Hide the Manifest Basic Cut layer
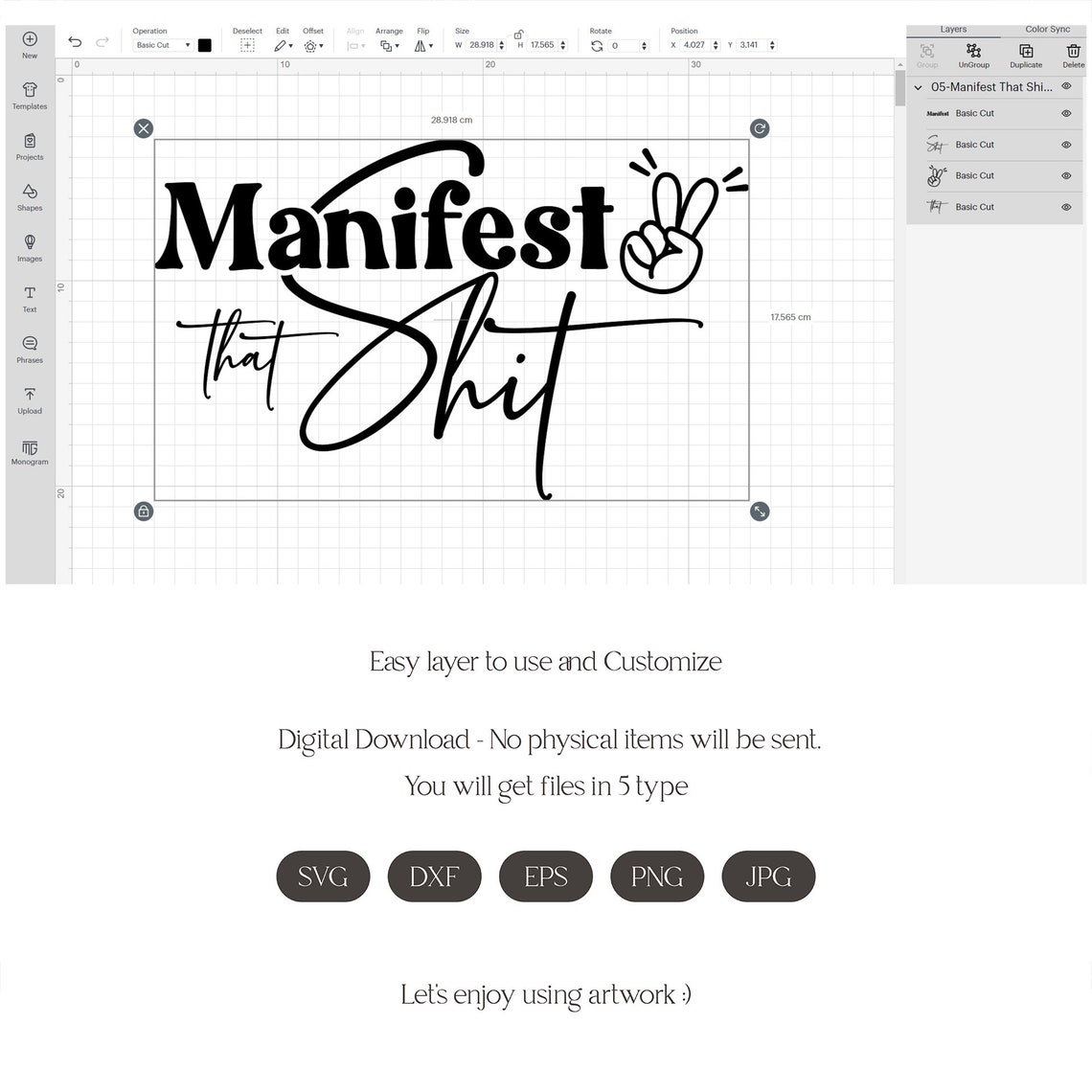1092x1092 pixels. click(x=1065, y=113)
